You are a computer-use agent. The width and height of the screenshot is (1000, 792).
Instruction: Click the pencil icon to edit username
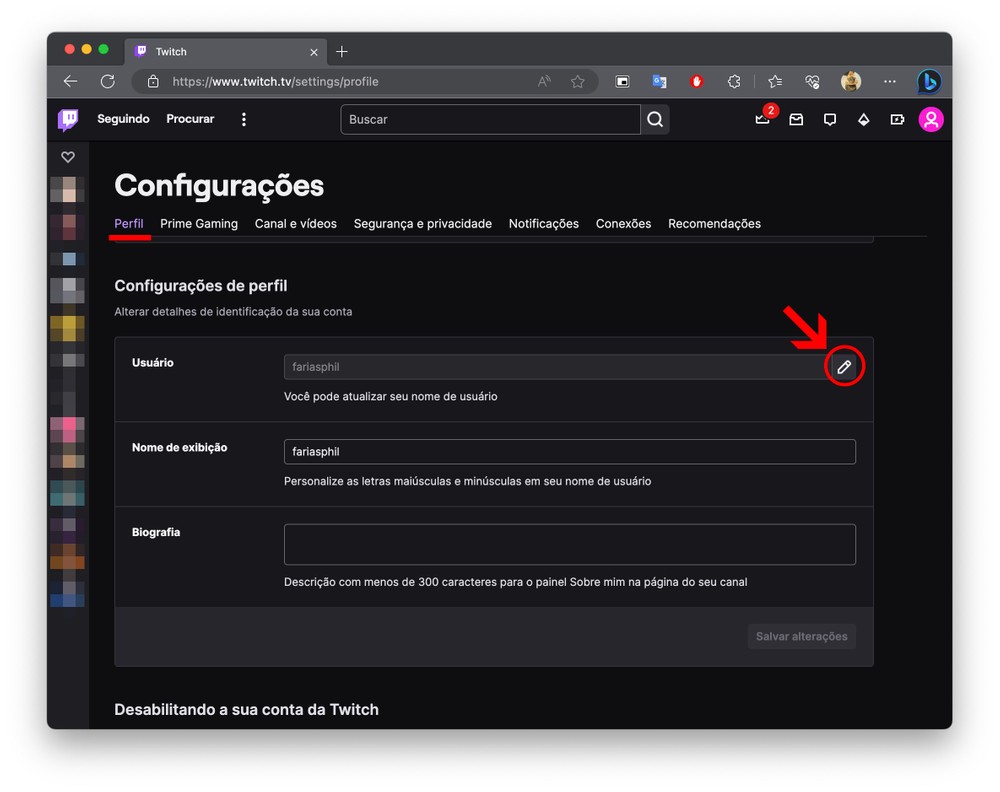tap(844, 367)
